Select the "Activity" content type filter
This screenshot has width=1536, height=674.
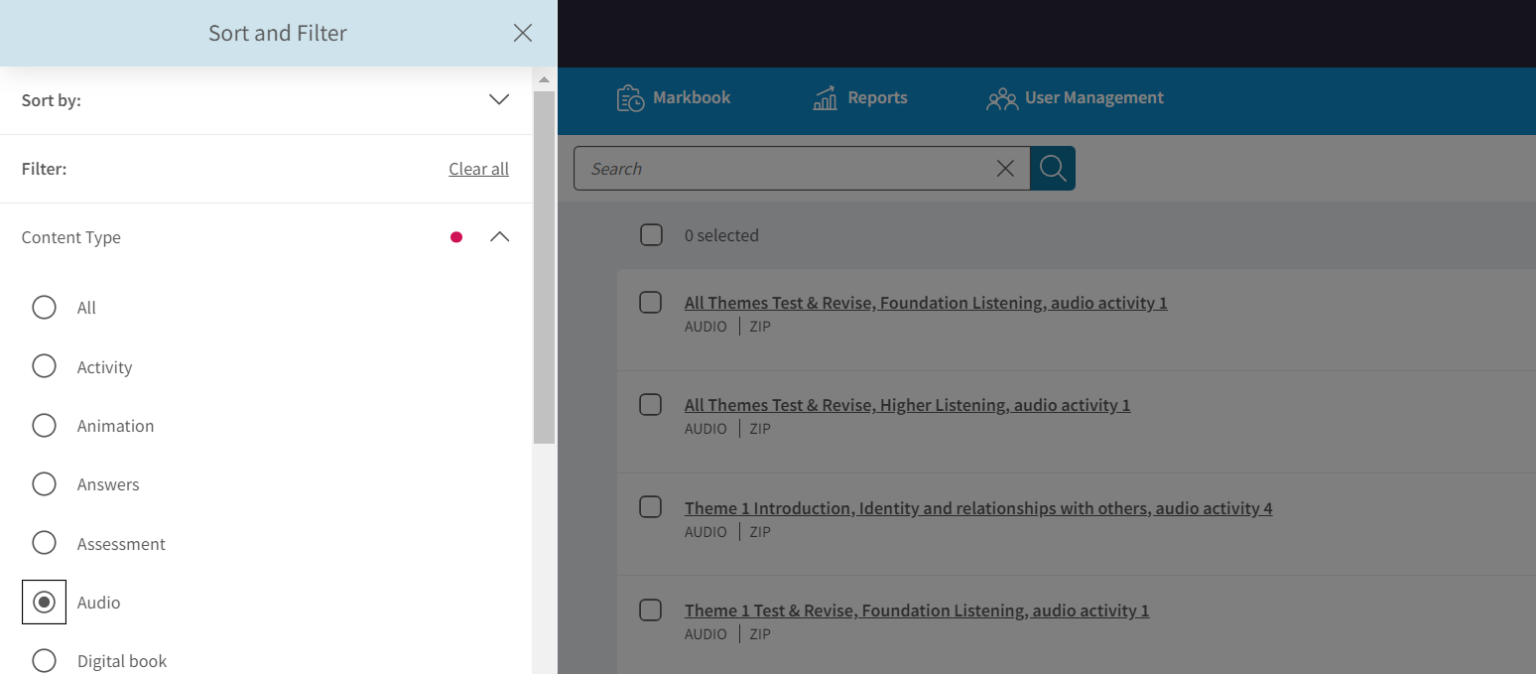pyautogui.click(x=44, y=366)
